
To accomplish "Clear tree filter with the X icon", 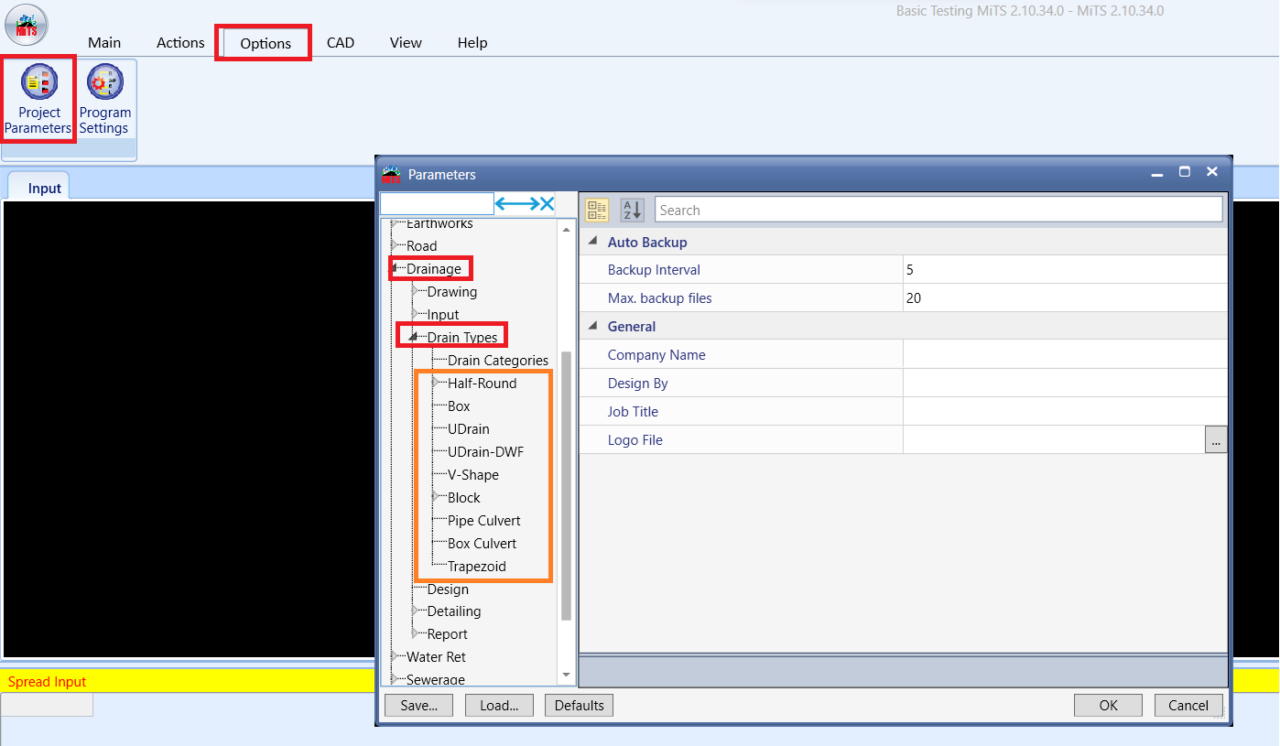I will tap(547, 204).
